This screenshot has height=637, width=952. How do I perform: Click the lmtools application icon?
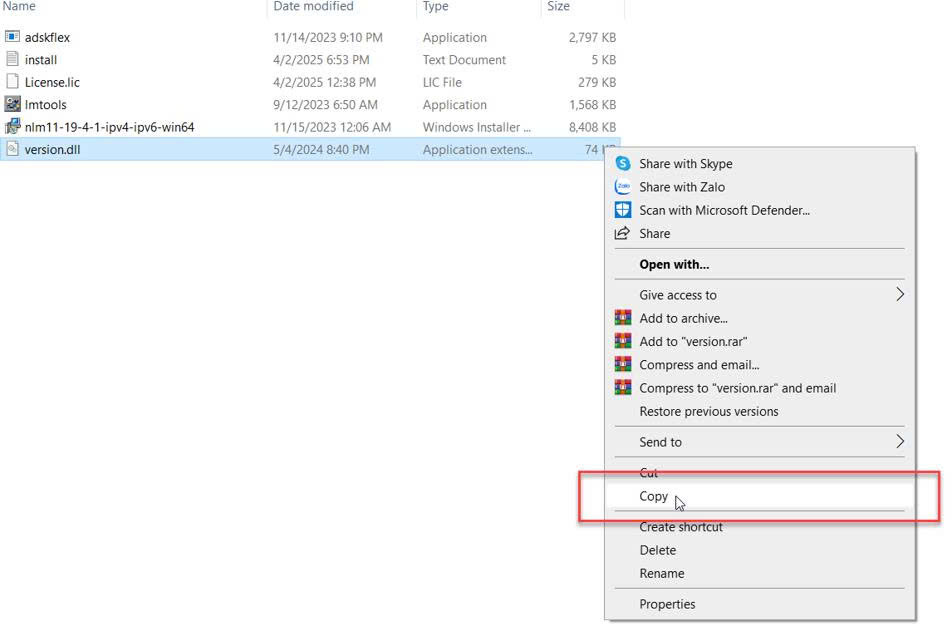tap(12, 104)
